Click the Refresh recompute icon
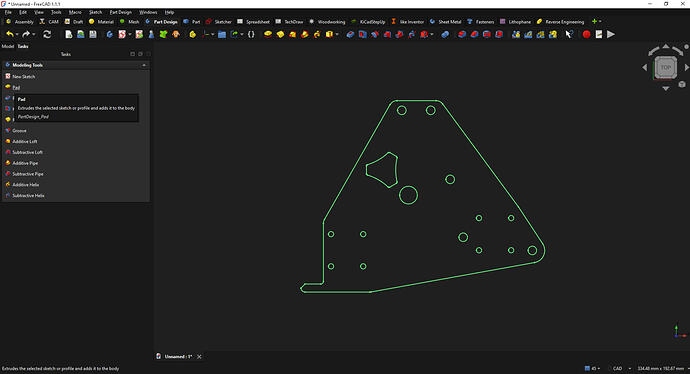The height and width of the screenshot is (374, 690). 47,34
